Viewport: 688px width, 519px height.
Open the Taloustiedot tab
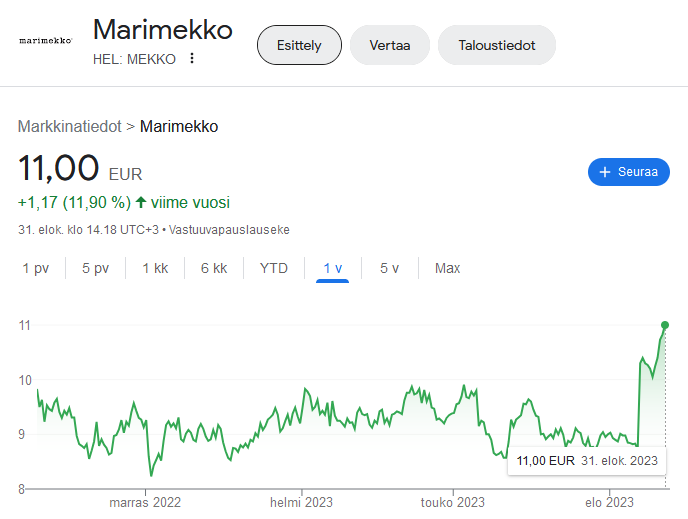click(496, 45)
